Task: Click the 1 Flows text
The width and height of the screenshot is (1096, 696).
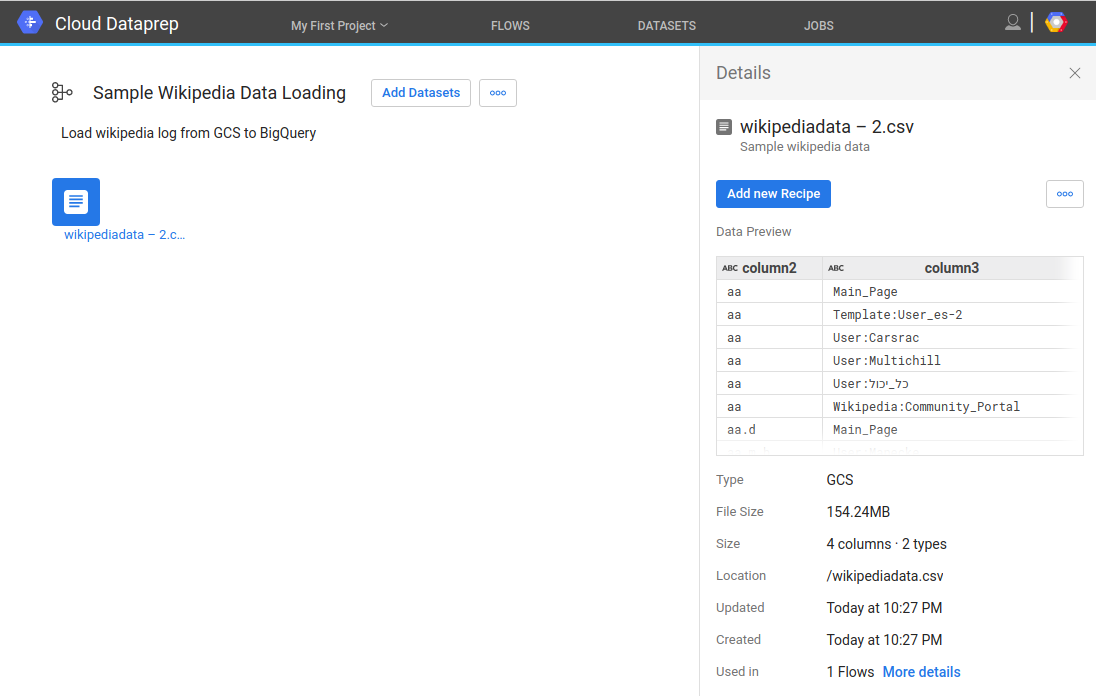Action: click(850, 672)
